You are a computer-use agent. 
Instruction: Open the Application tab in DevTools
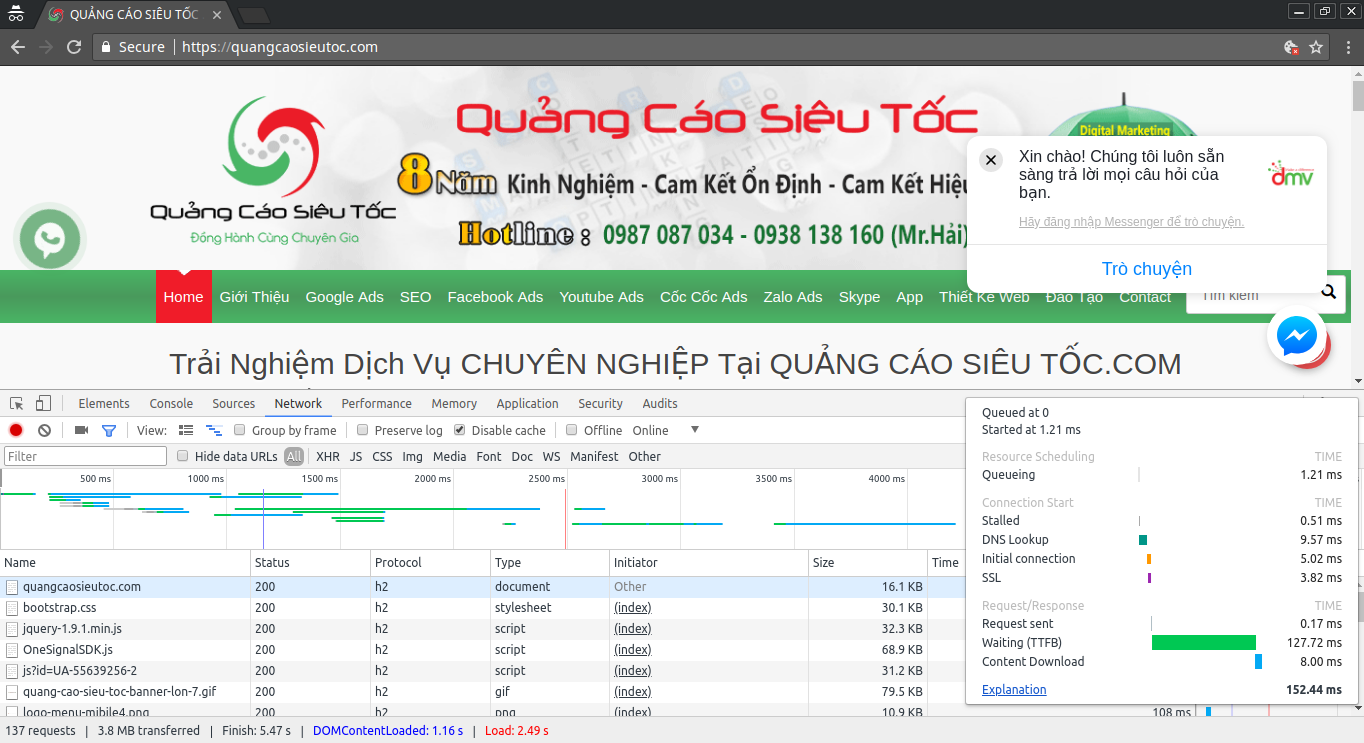point(527,404)
